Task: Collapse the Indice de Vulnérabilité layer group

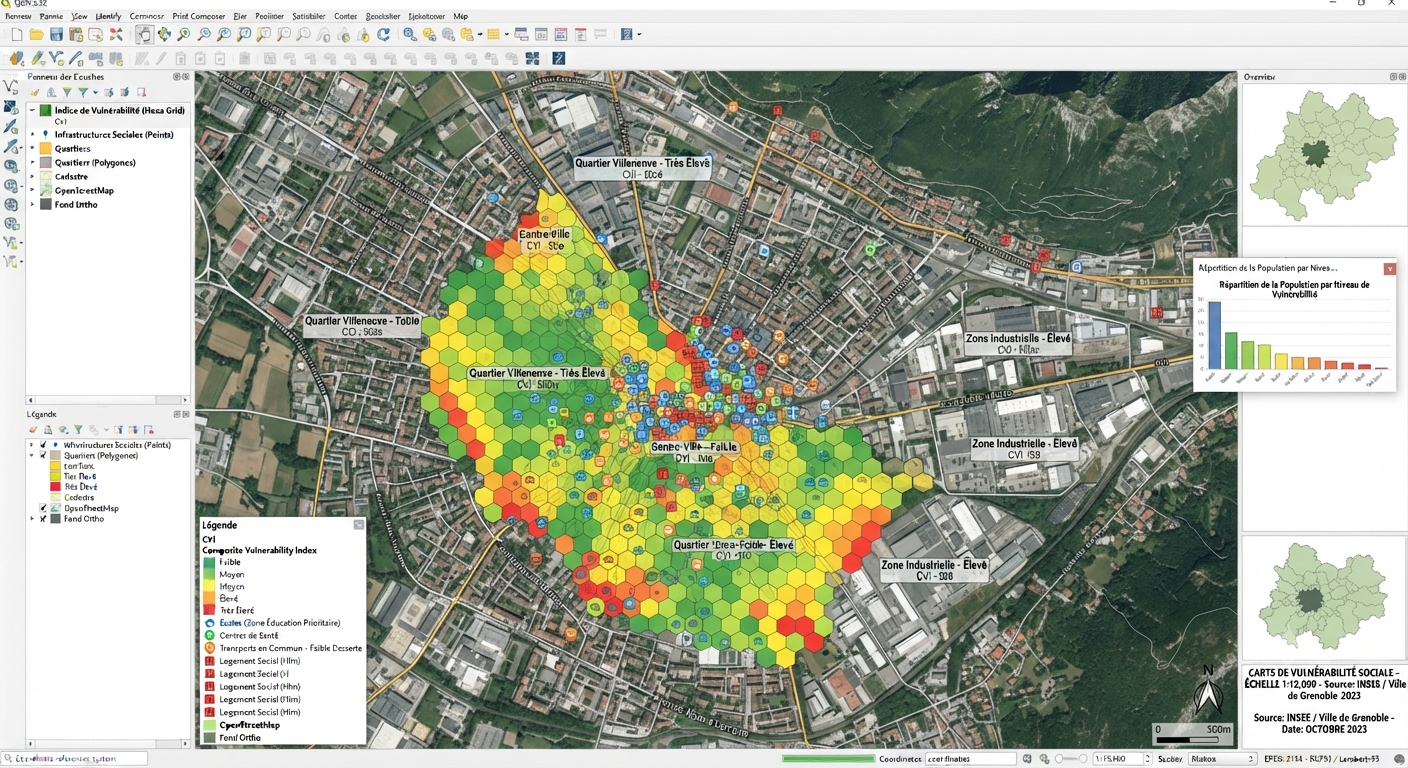Action: click(32, 110)
